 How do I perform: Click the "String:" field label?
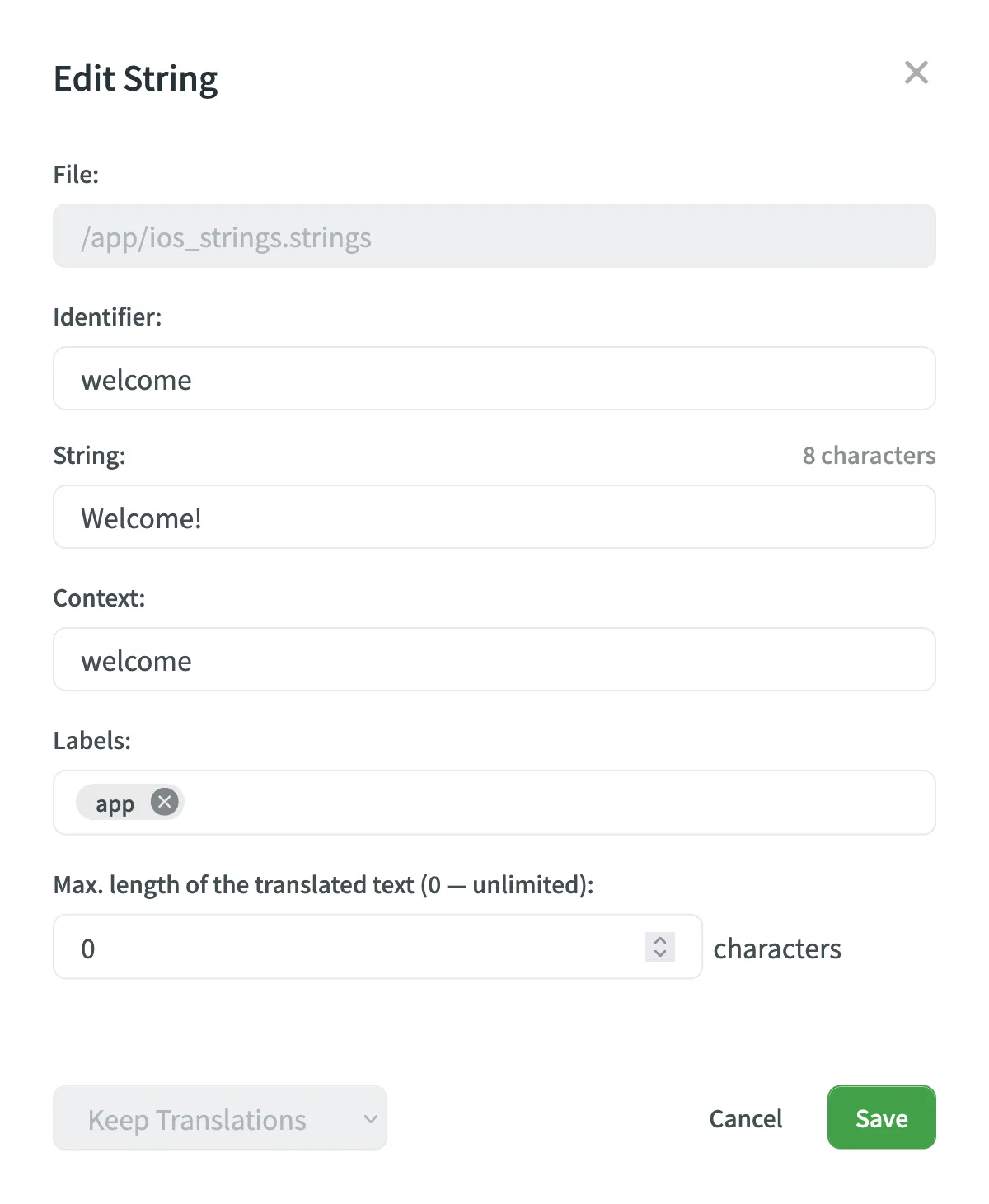[89, 456]
